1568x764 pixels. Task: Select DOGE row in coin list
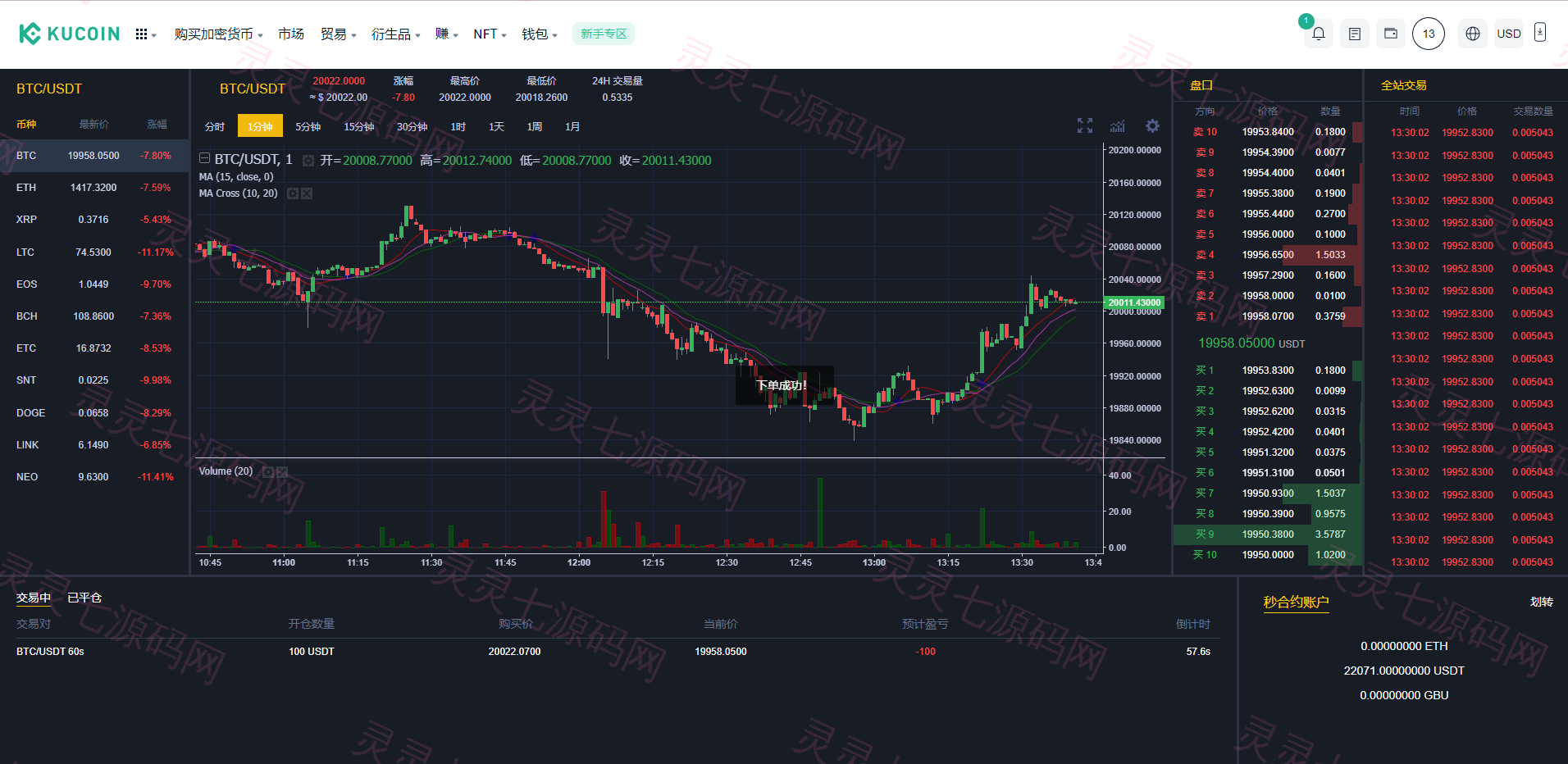pyautogui.click(x=94, y=413)
